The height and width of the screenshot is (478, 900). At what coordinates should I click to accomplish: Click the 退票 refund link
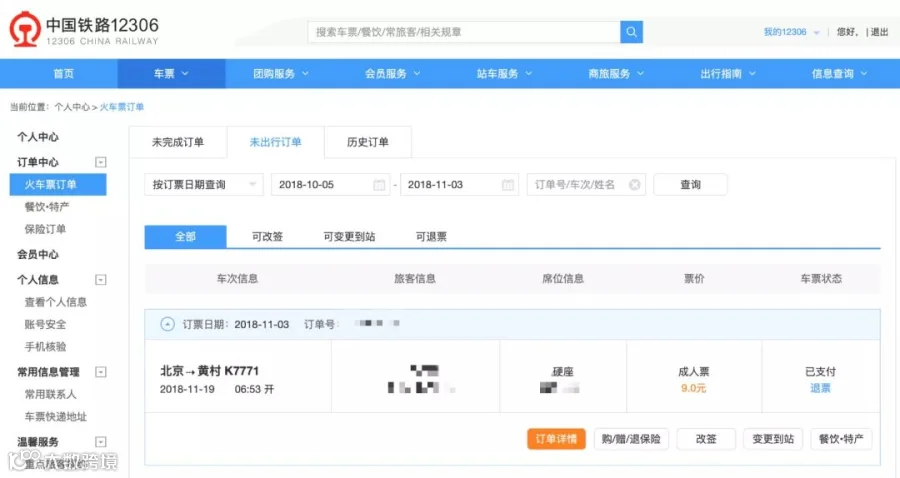click(820, 388)
